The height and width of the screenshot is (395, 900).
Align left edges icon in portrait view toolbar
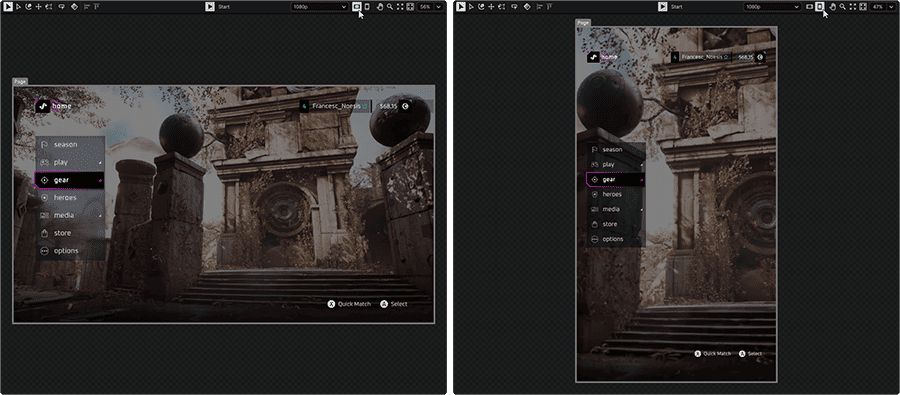click(540, 6)
